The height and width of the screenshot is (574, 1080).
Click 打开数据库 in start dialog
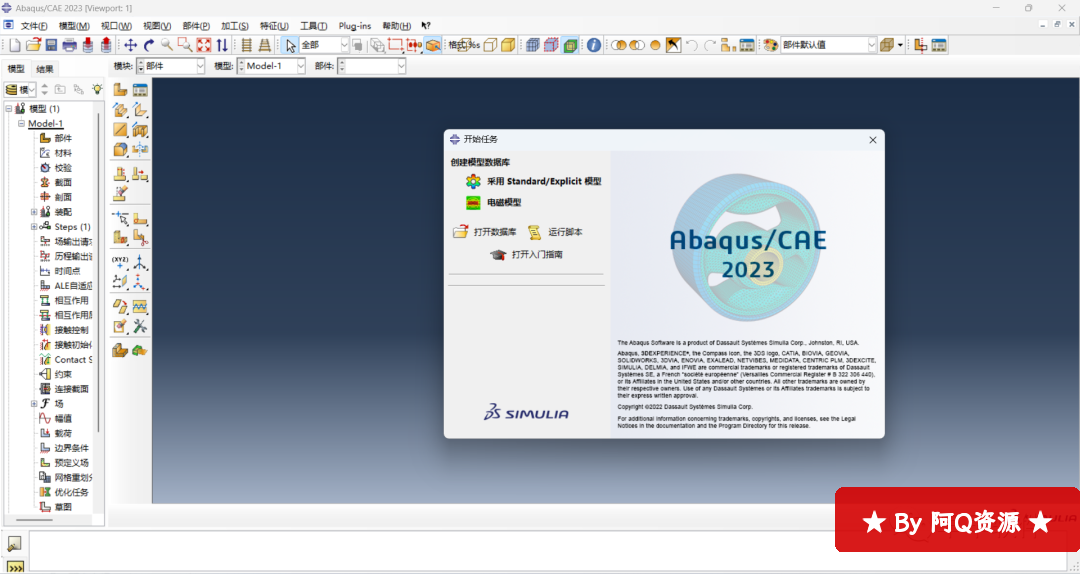(494, 232)
